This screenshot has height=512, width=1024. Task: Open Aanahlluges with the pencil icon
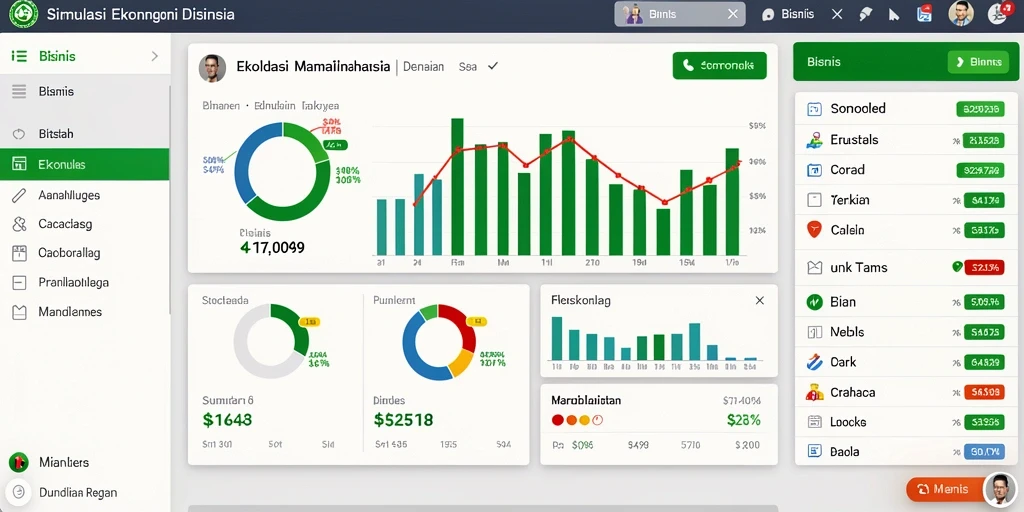tap(19, 195)
